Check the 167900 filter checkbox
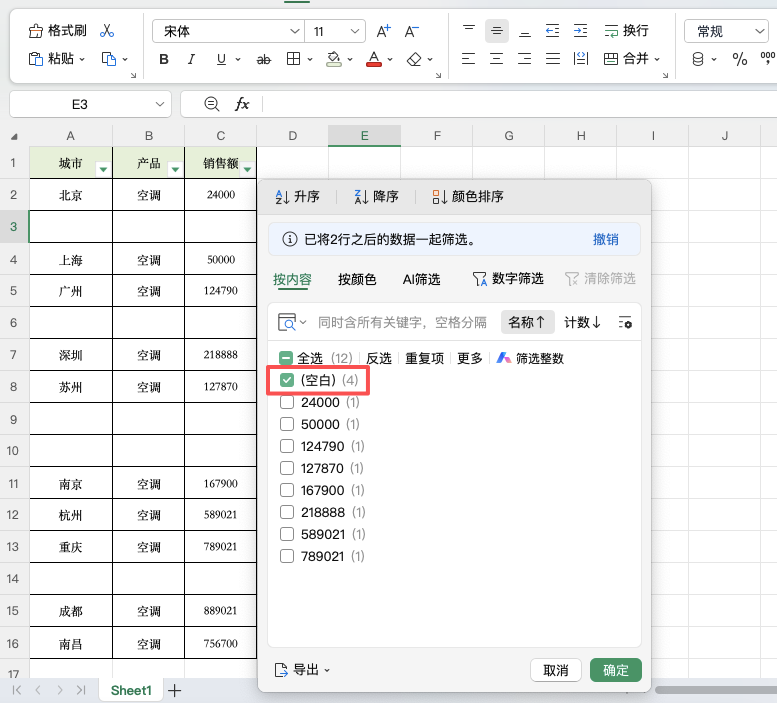Screen dimensions: 777x703 pyautogui.click(x=287, y=490)
